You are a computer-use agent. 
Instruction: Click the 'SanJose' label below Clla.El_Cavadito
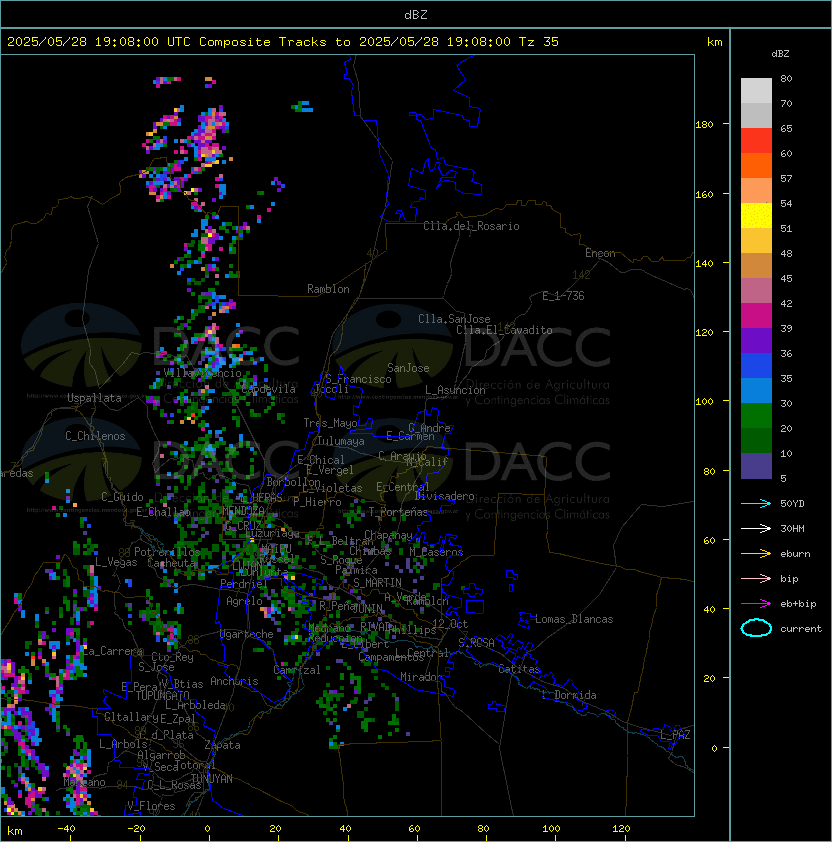point(408,368)
